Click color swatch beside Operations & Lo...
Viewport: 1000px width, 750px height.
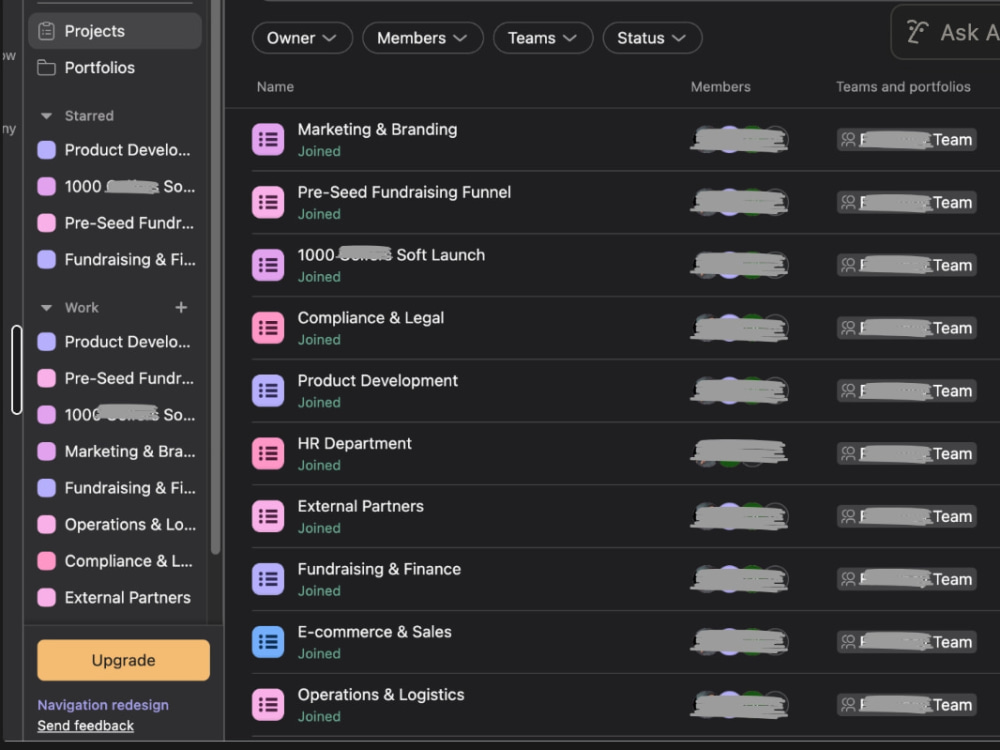pyautogui.click(x=47, y=524)
